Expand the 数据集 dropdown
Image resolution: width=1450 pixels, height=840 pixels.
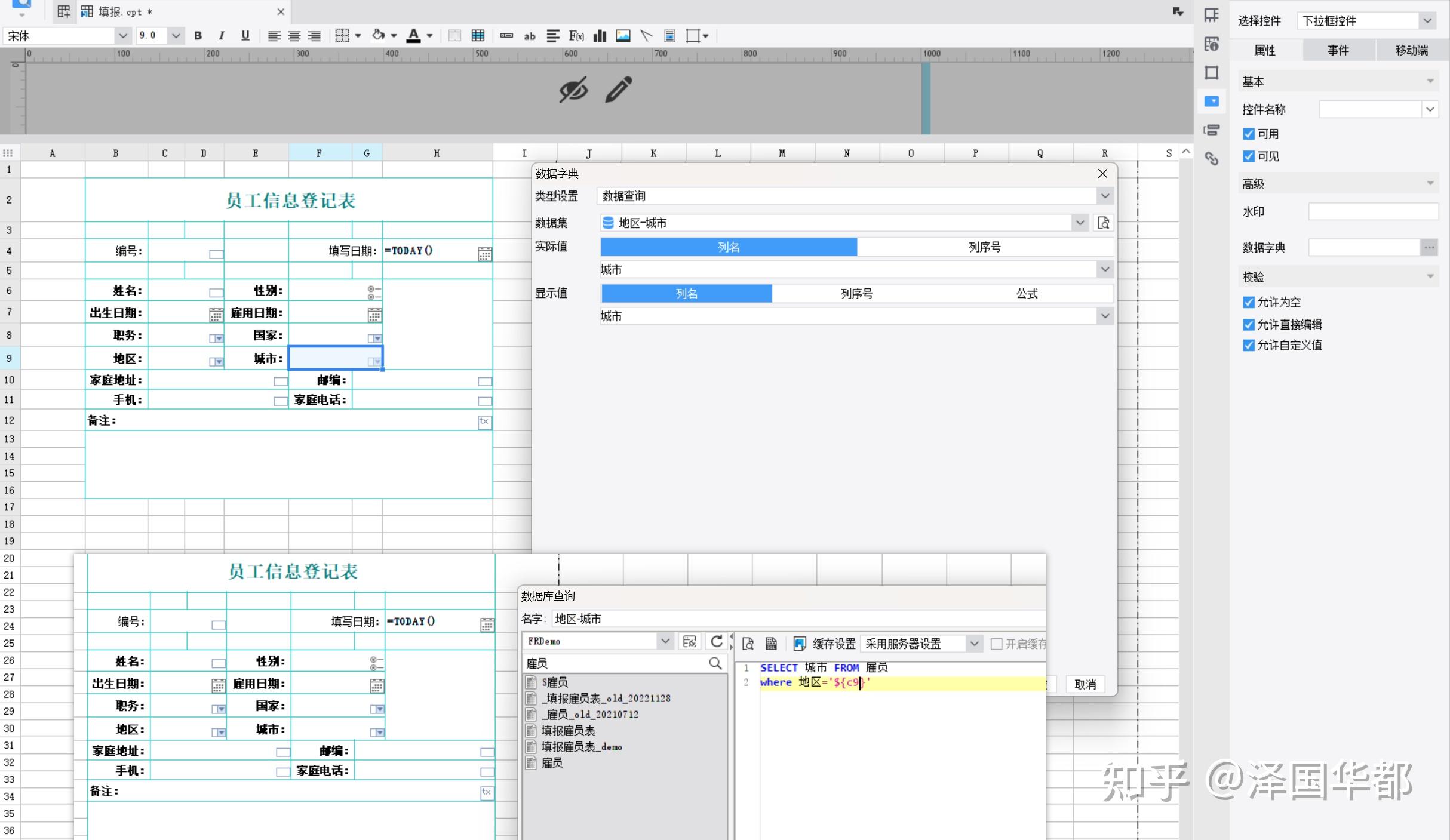tap(1080, 223)
